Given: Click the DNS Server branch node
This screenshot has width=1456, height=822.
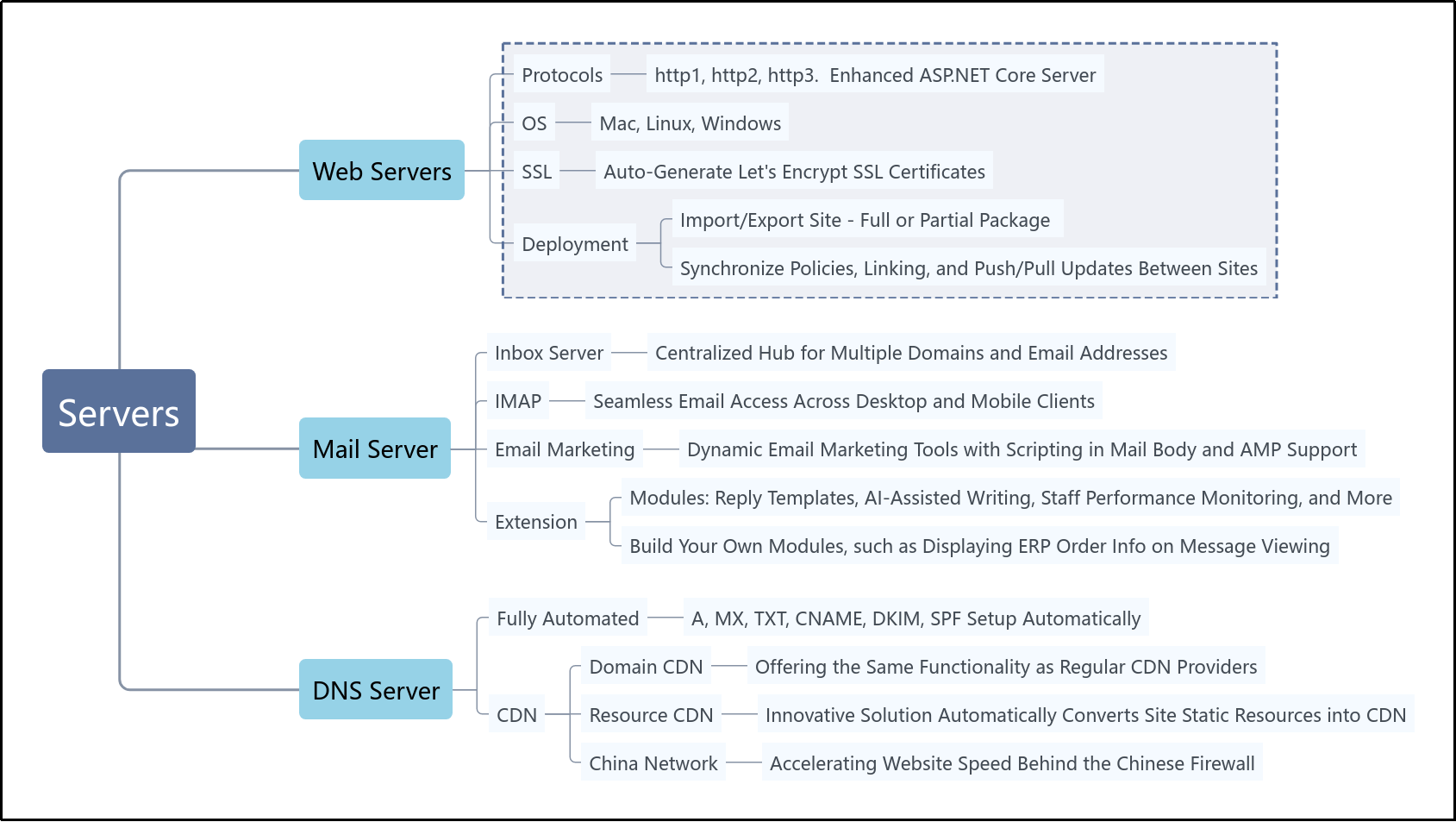Looking at the screenshot, I should 375,690.
